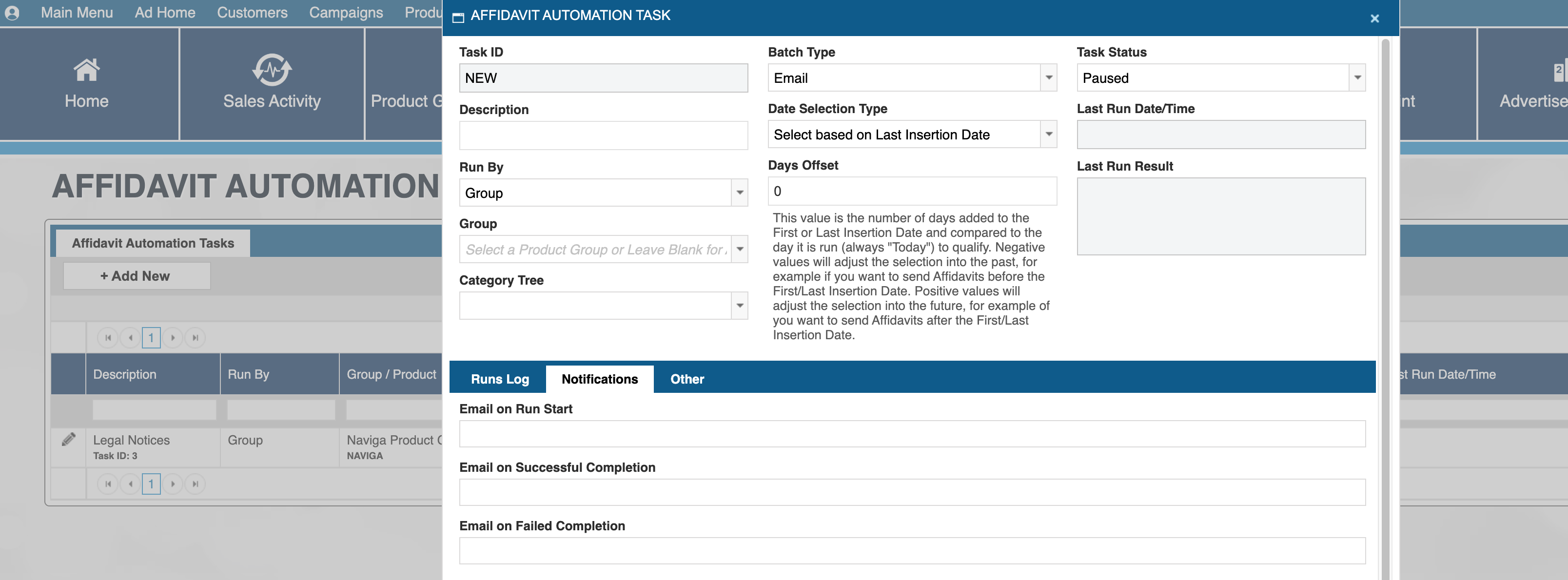Click the user profile icon
Screen dimensions: 1568x580
[x=12, y=13]
